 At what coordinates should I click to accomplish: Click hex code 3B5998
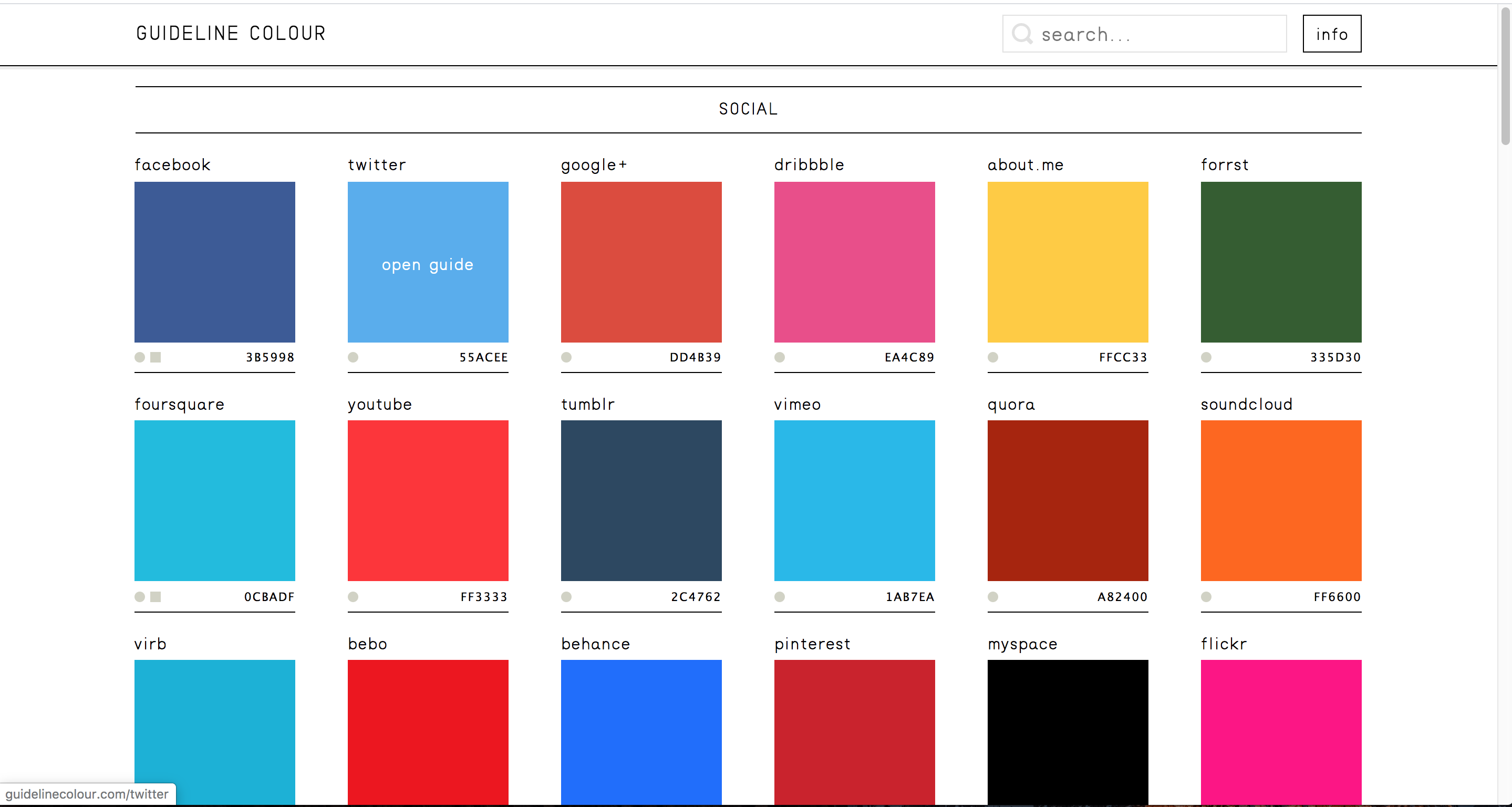click(x=270, y=357)
